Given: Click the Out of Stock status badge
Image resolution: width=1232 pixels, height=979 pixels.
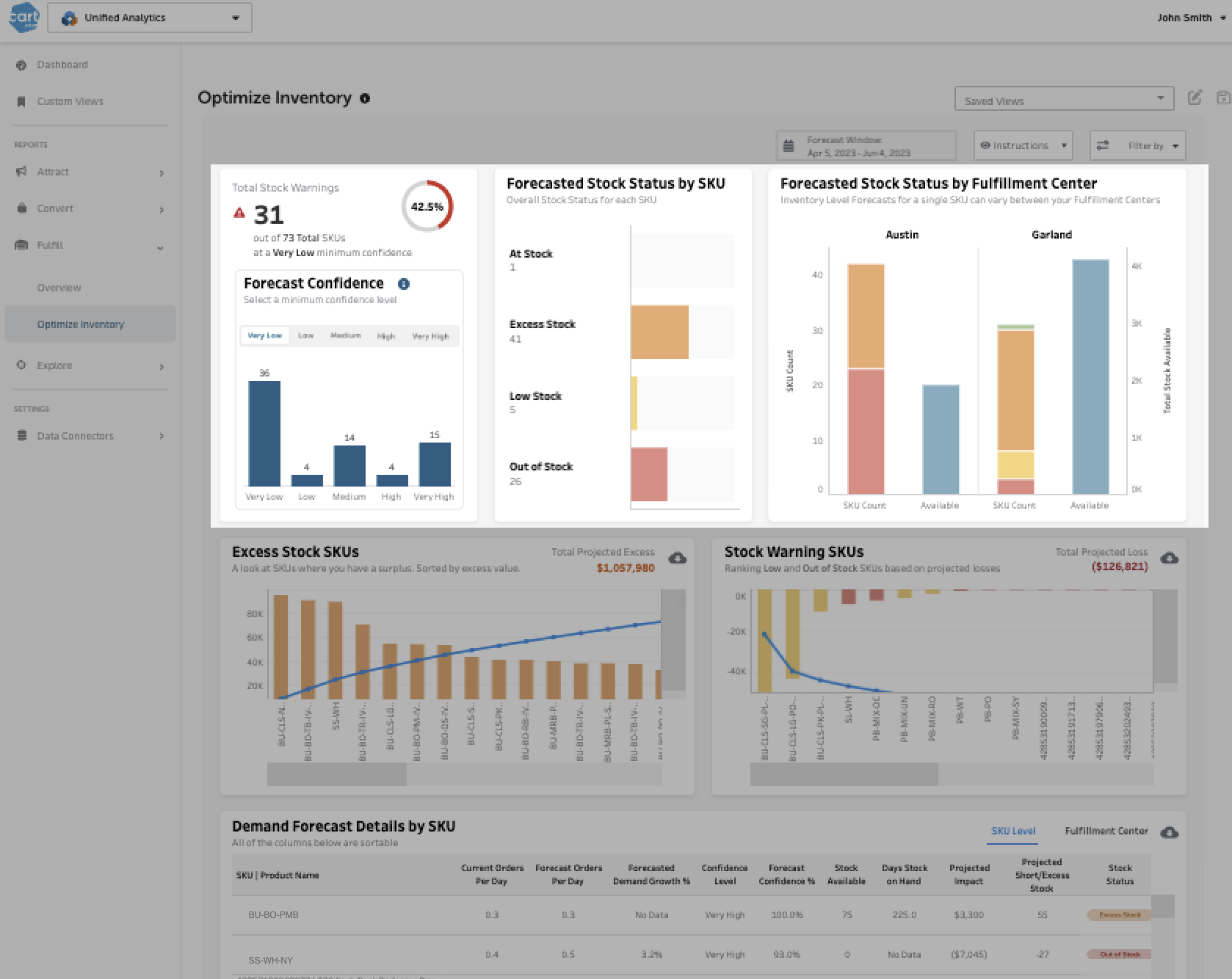Looking at the screenshot, I should tap(1120, 955).
